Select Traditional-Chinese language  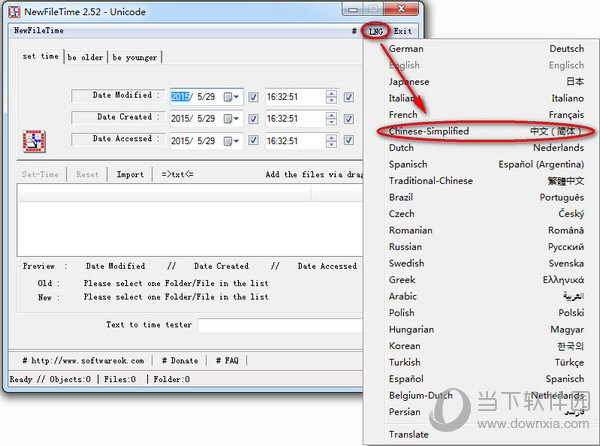point(486,181)
